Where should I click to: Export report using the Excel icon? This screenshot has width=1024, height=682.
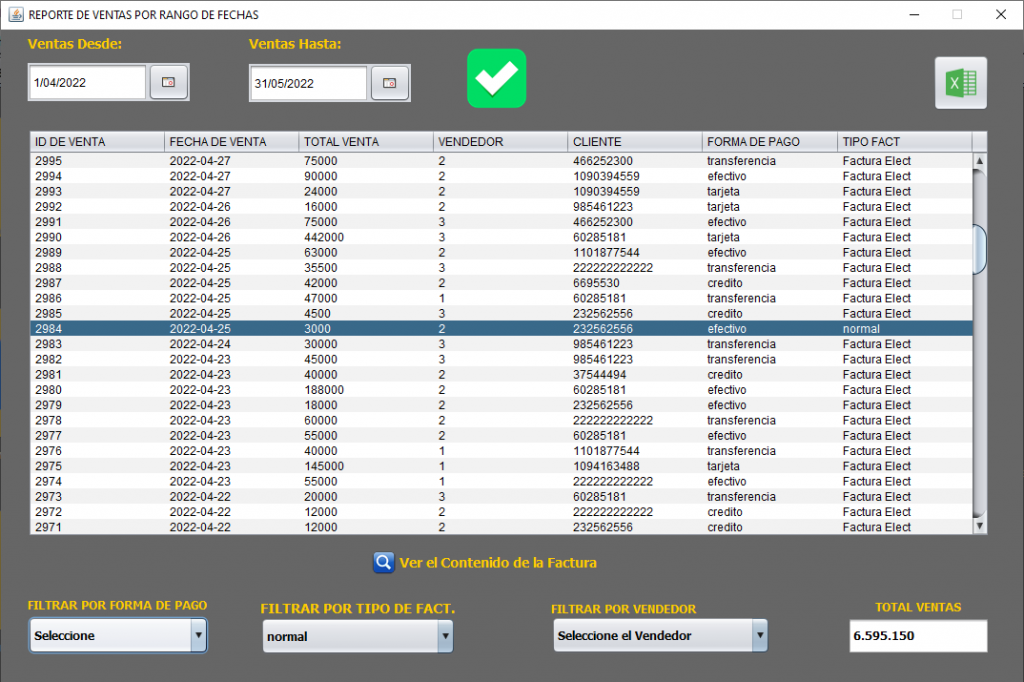point(960,83)
